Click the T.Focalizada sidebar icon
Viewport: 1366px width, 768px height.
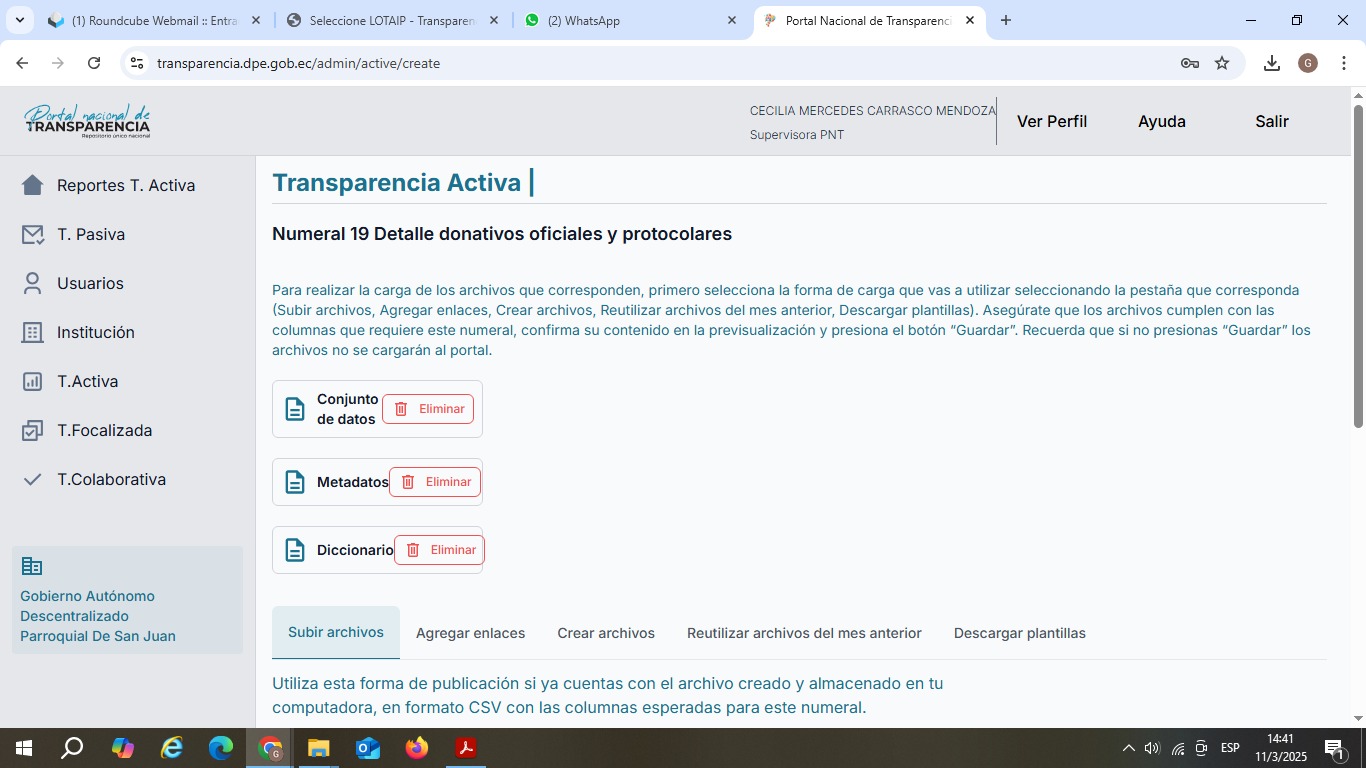[32, 430]
